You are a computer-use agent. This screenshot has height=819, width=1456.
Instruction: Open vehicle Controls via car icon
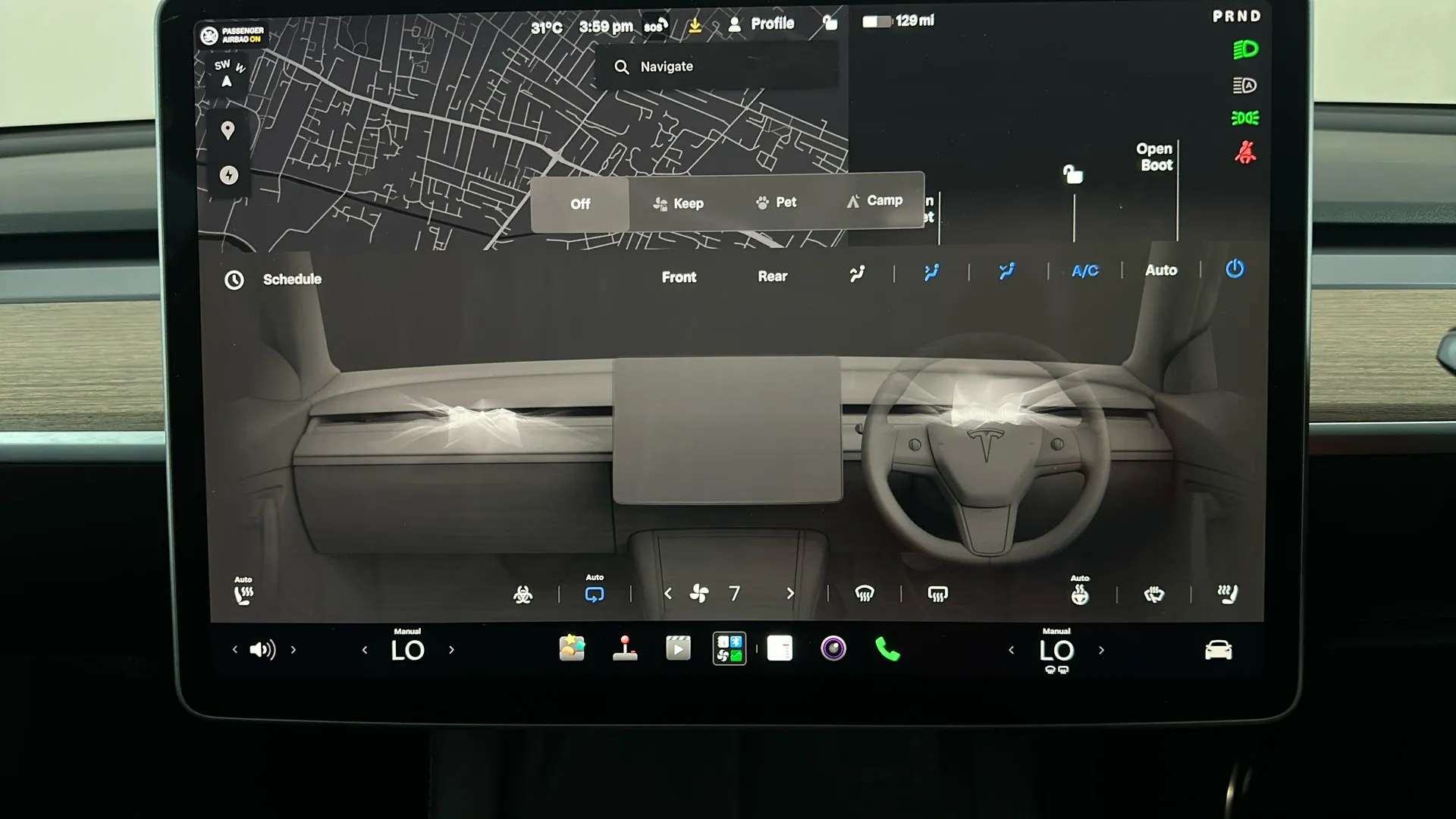[x=1219, y=650]
